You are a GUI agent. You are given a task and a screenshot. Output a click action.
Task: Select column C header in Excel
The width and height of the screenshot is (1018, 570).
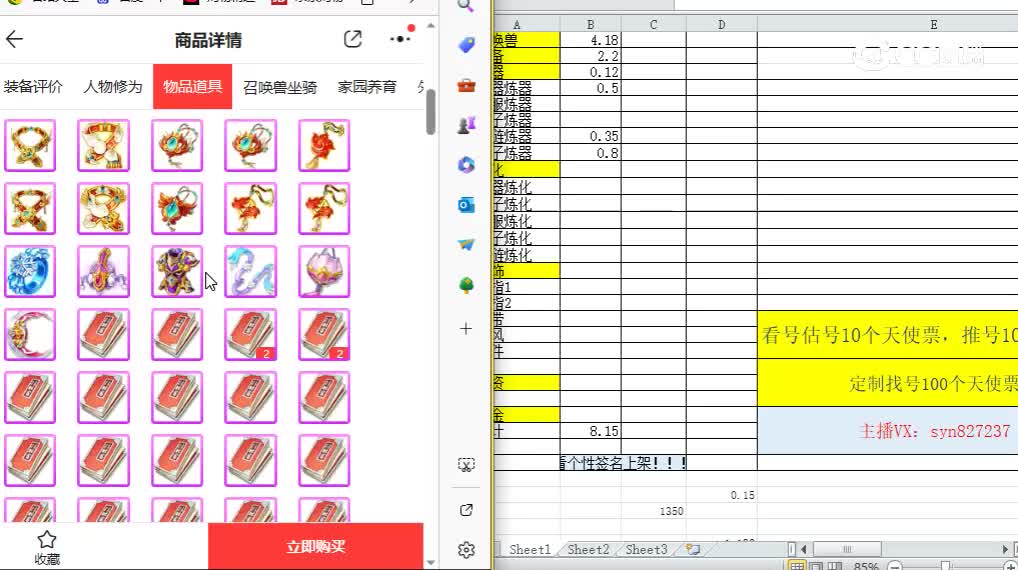(653, 25)
